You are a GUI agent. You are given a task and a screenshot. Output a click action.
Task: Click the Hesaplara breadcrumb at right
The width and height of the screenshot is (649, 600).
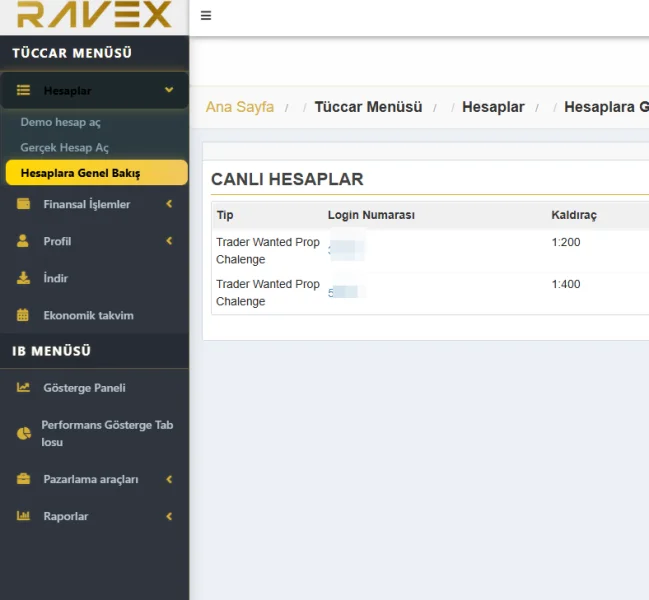point(606,107)
